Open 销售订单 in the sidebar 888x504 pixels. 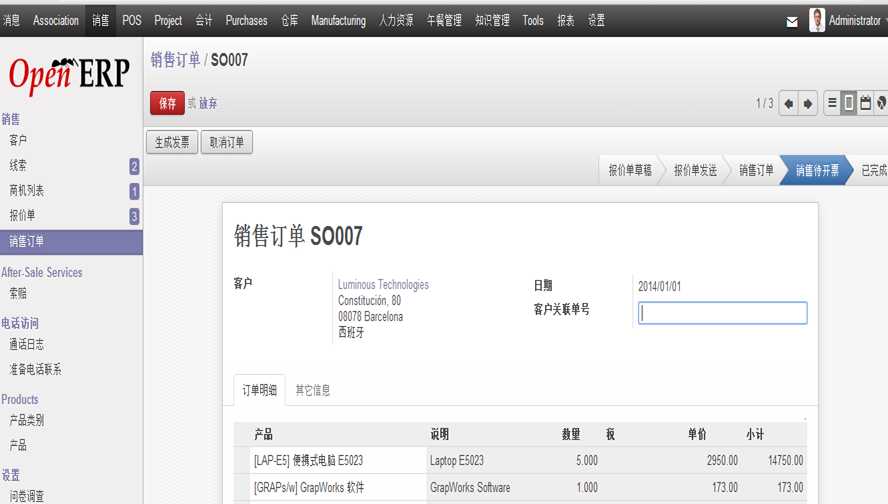(71, 242)
